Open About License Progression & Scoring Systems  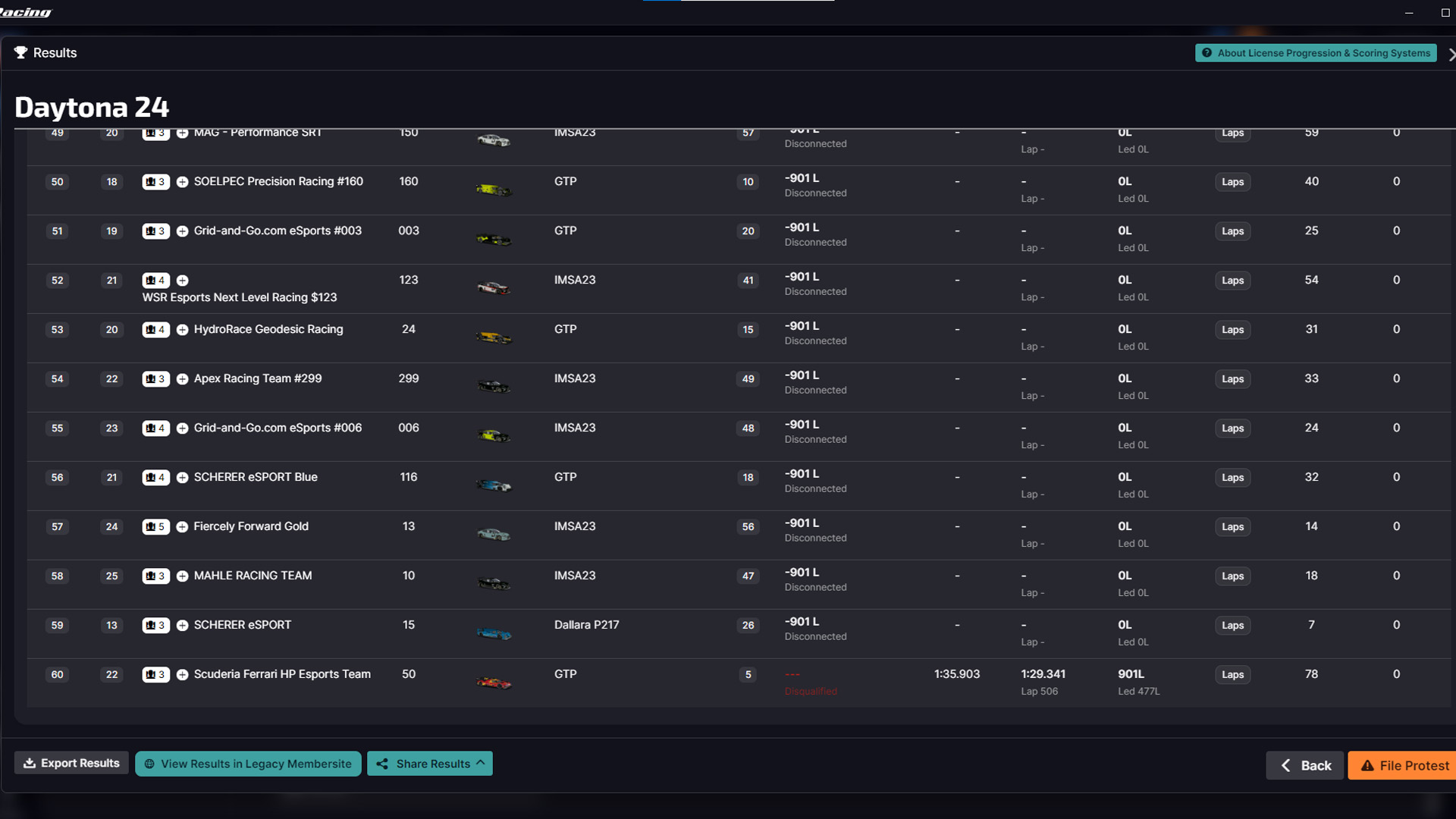click(1316, 53)
